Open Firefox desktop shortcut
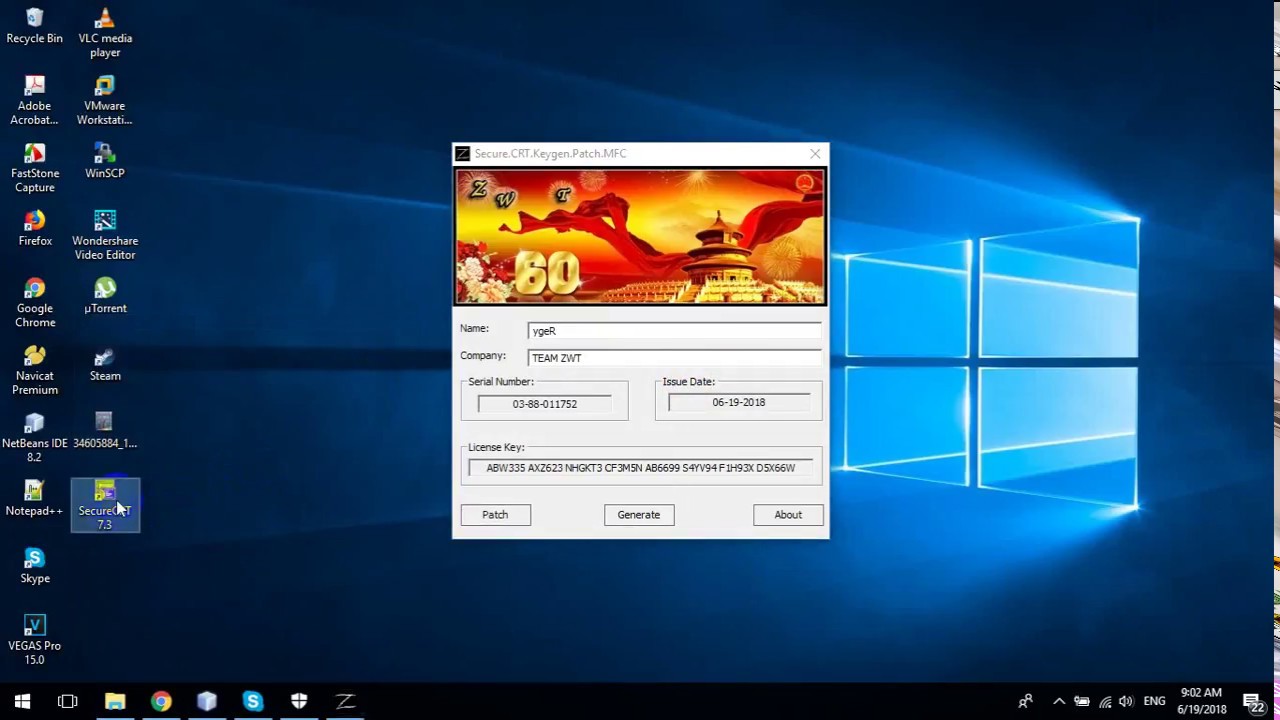This screenshot has width=1280, height=720. [x=34, y=228]
